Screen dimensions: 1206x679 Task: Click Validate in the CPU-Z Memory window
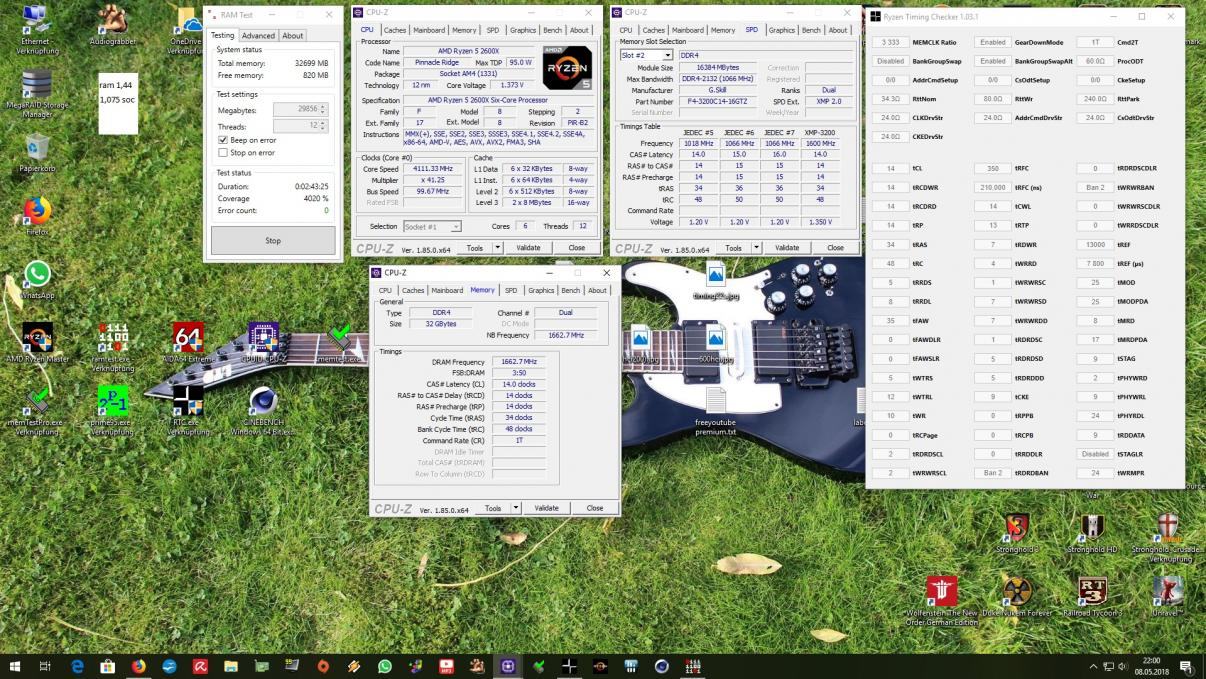pos(546,508)
